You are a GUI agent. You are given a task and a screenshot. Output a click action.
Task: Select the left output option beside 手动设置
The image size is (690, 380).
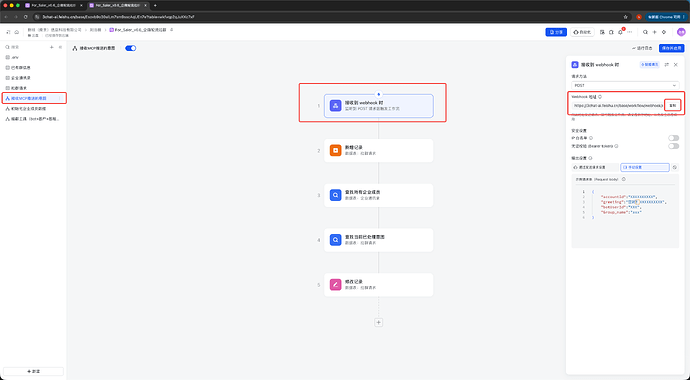595,167
